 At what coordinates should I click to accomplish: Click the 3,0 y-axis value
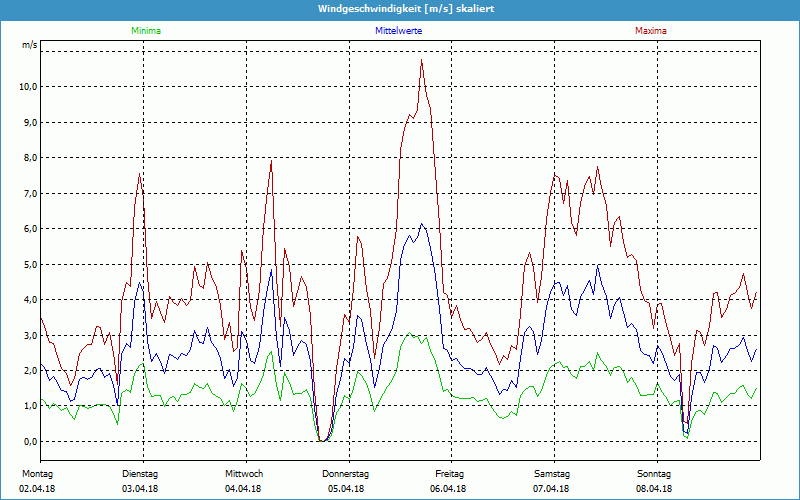(31, 335)
